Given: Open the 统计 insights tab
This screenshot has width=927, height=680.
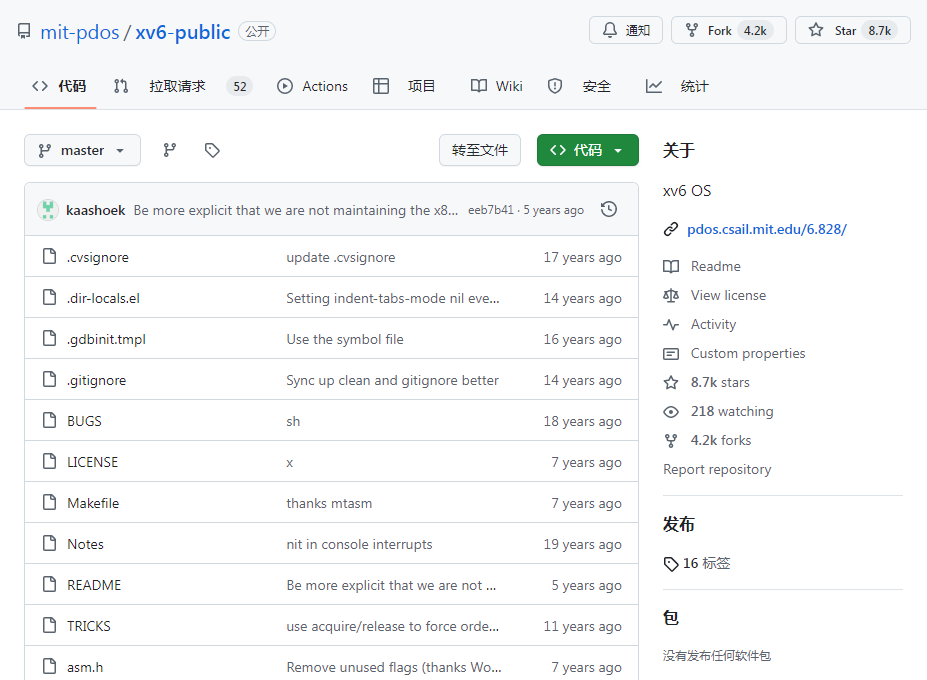Looking at the screenshot, I should pos(677,86).
